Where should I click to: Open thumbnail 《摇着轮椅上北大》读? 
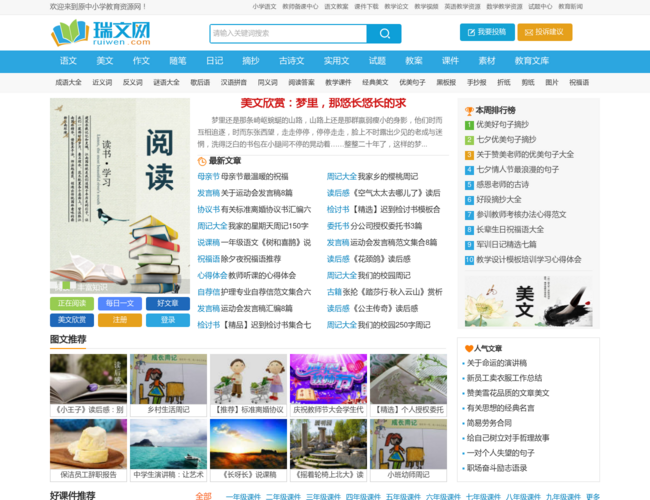328,450
